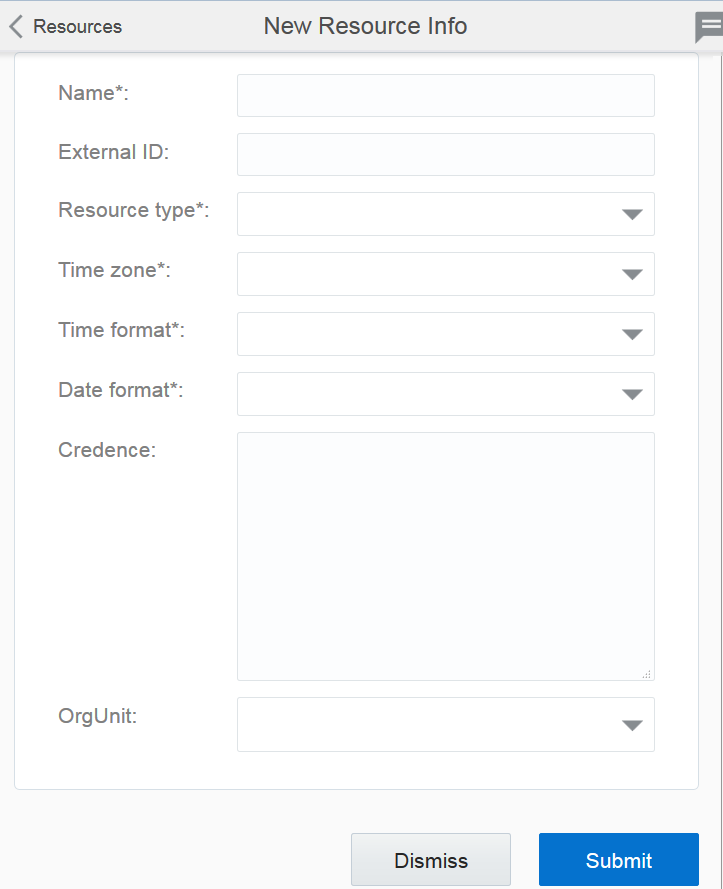Image resolution: width=723 pixels, height=889 pixels.
Task: Open the Time format dropdown arrow
Action: [631, 334]
